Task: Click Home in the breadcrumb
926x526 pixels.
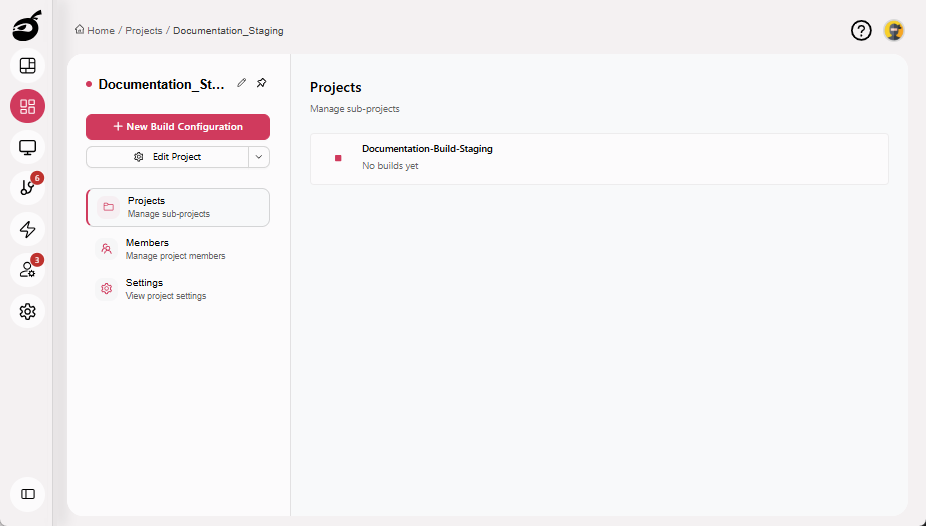Action: click(x=100, y=31)
